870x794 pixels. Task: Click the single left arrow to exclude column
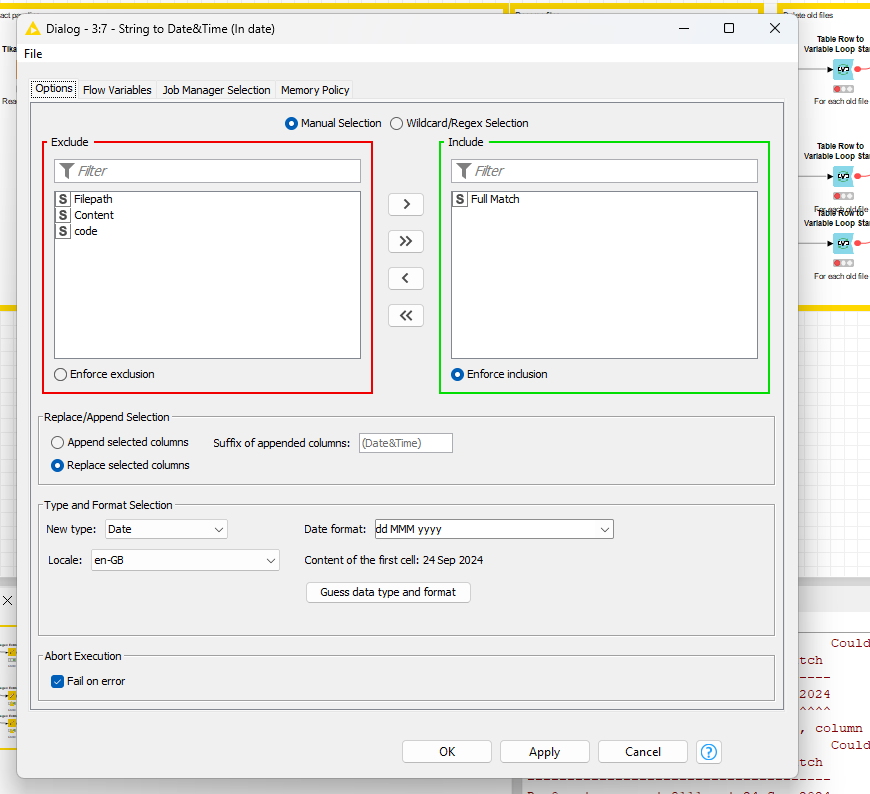point(405,278)
